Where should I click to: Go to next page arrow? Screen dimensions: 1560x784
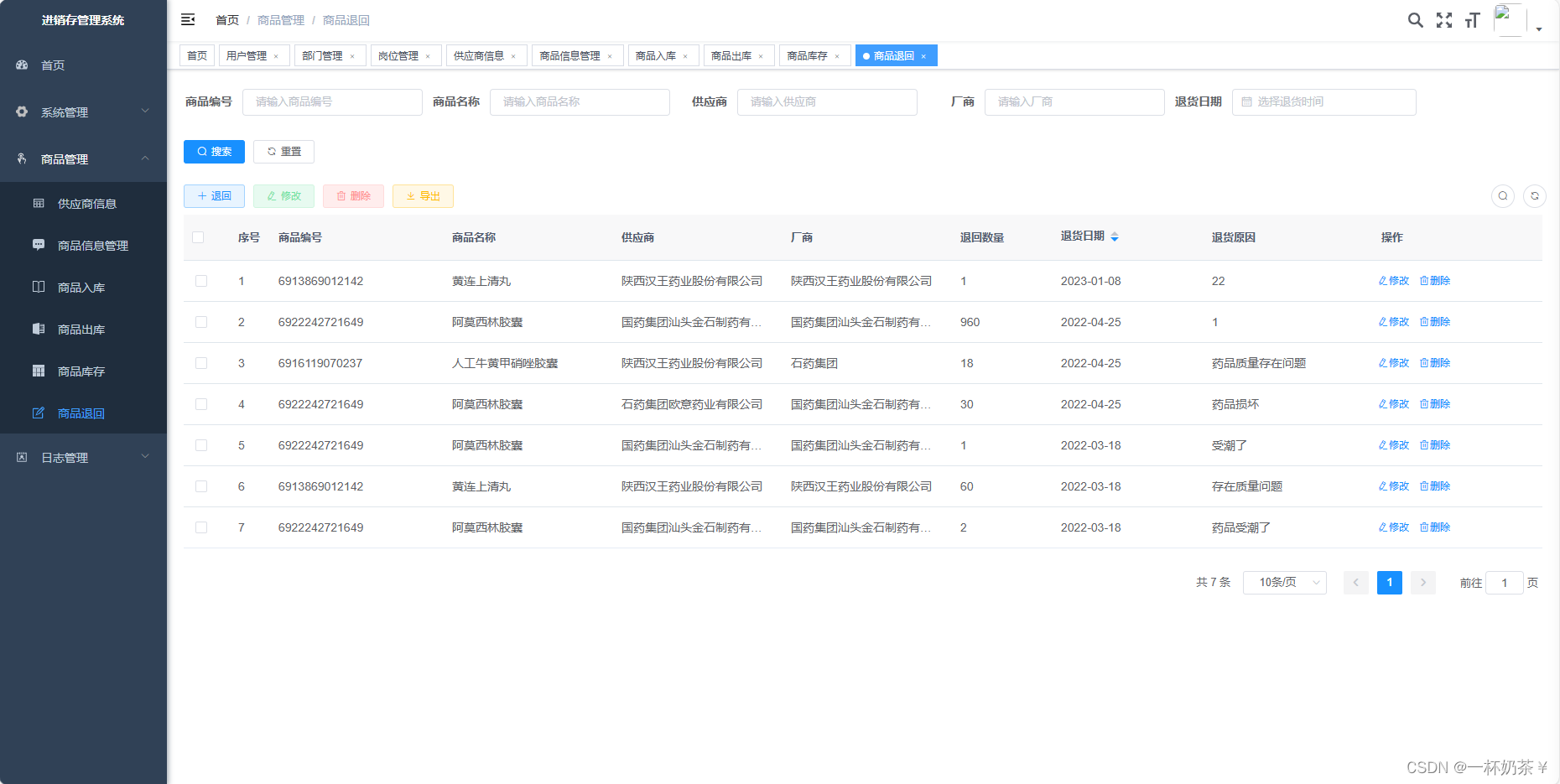point(1423,582)
